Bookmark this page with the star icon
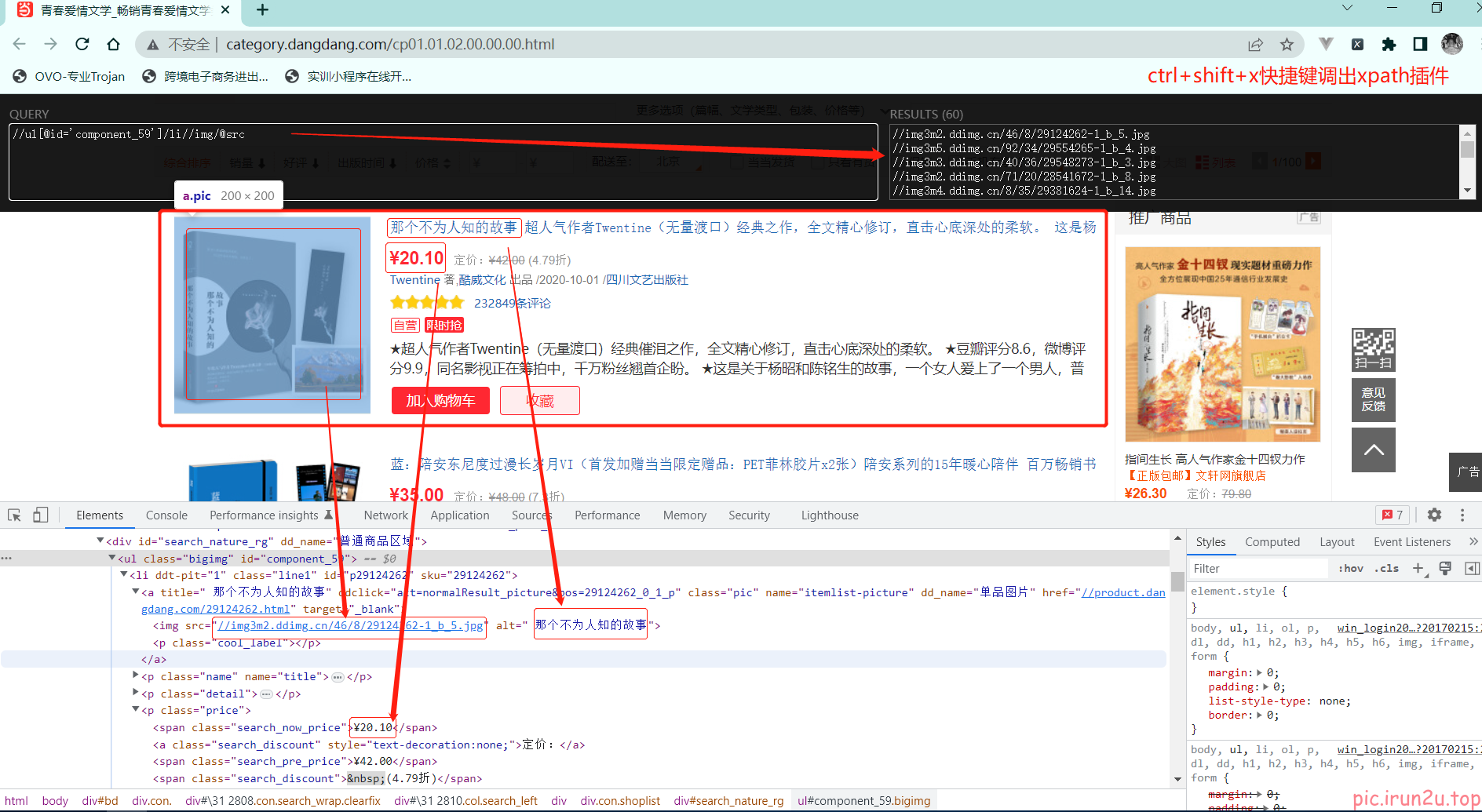This screenshot has width=1482, height=812. click(1287, 44)
